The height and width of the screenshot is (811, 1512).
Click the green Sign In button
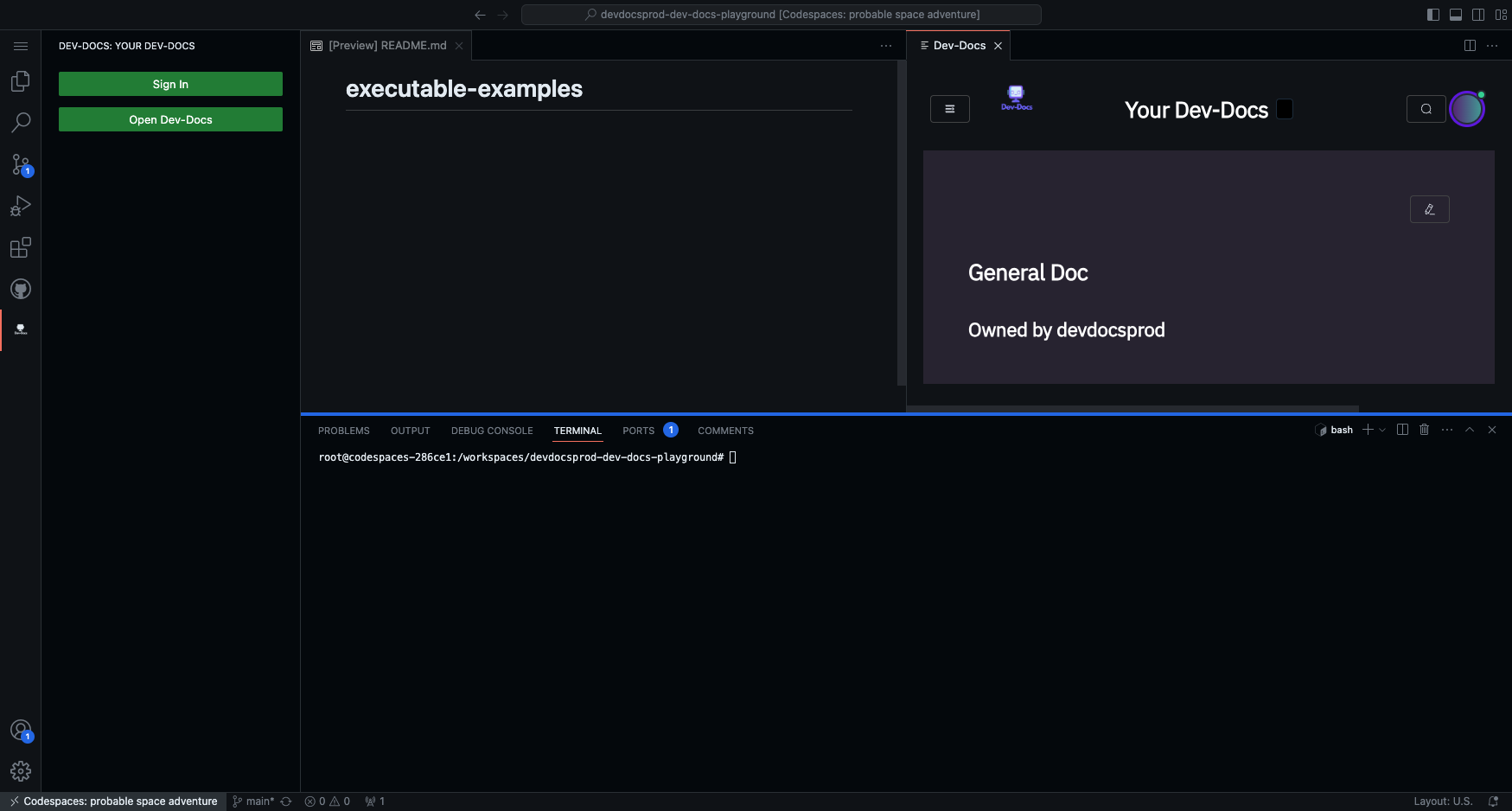[170, 84]
